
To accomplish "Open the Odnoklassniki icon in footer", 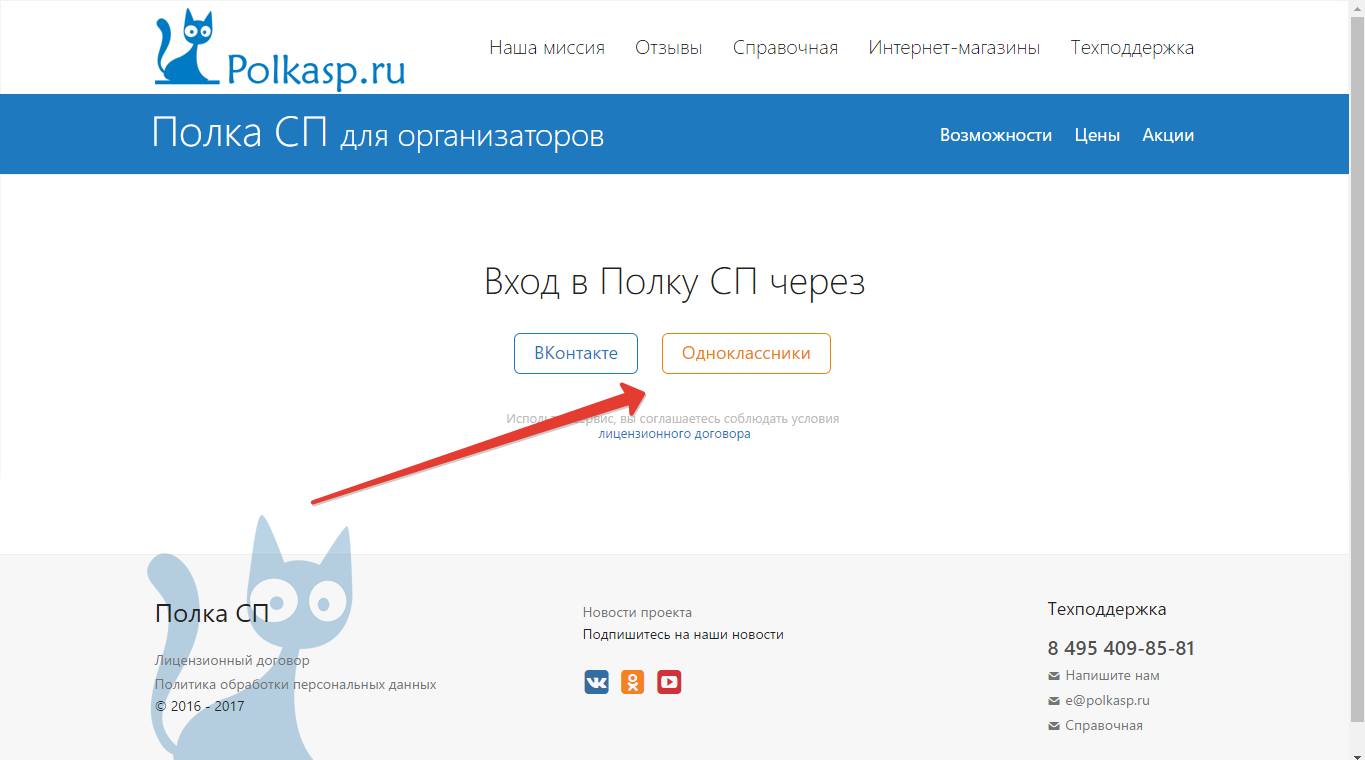I will point(633,682).
